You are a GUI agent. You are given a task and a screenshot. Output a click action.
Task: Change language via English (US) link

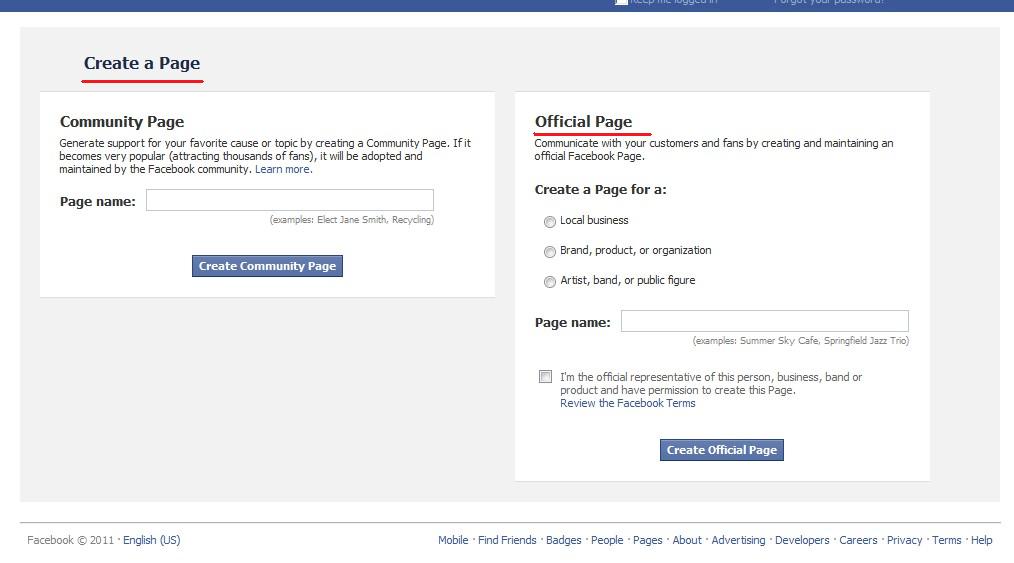[x=152, y=540]
